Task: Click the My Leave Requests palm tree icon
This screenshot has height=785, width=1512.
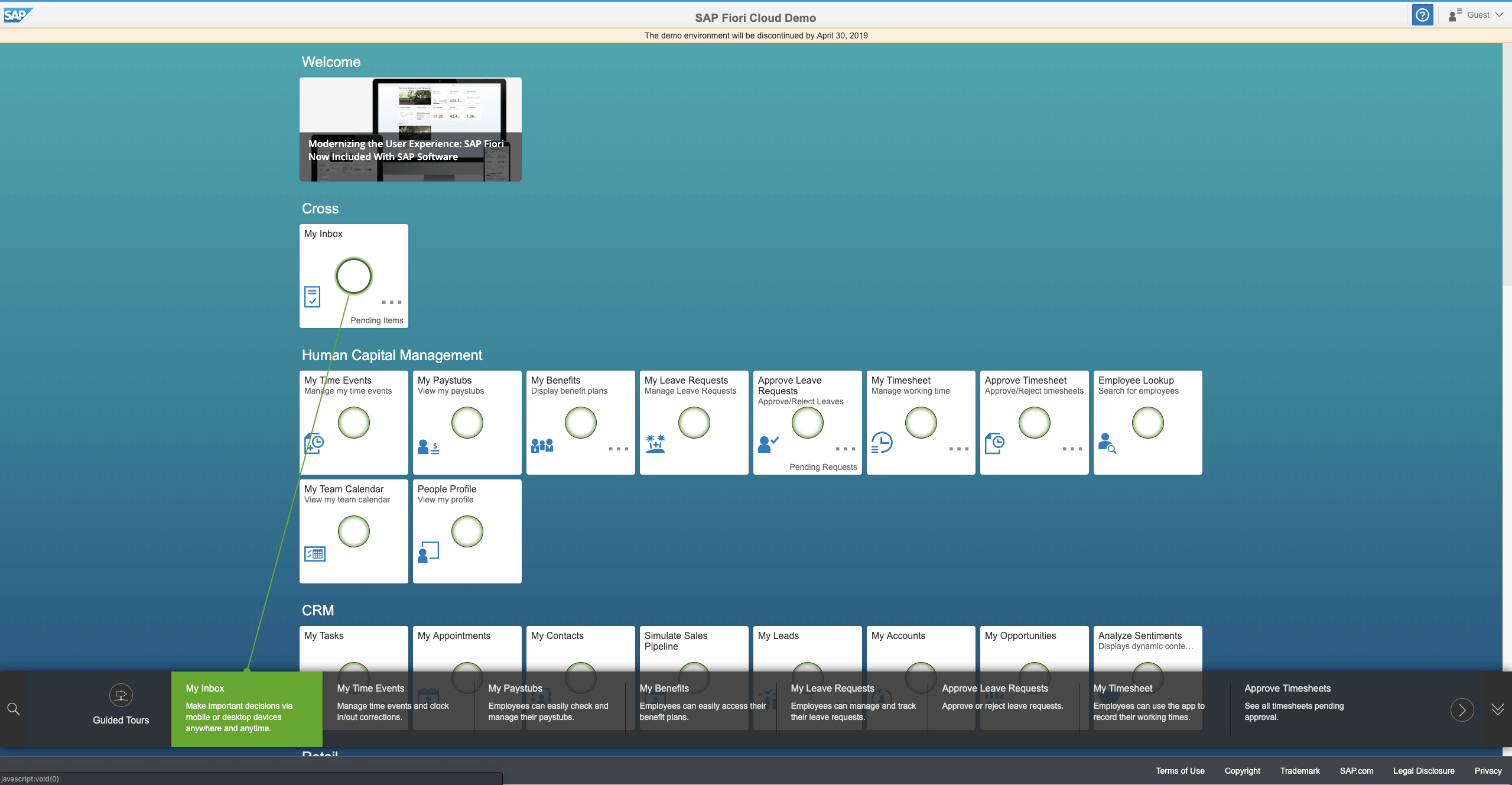Action: coord(655,443)
